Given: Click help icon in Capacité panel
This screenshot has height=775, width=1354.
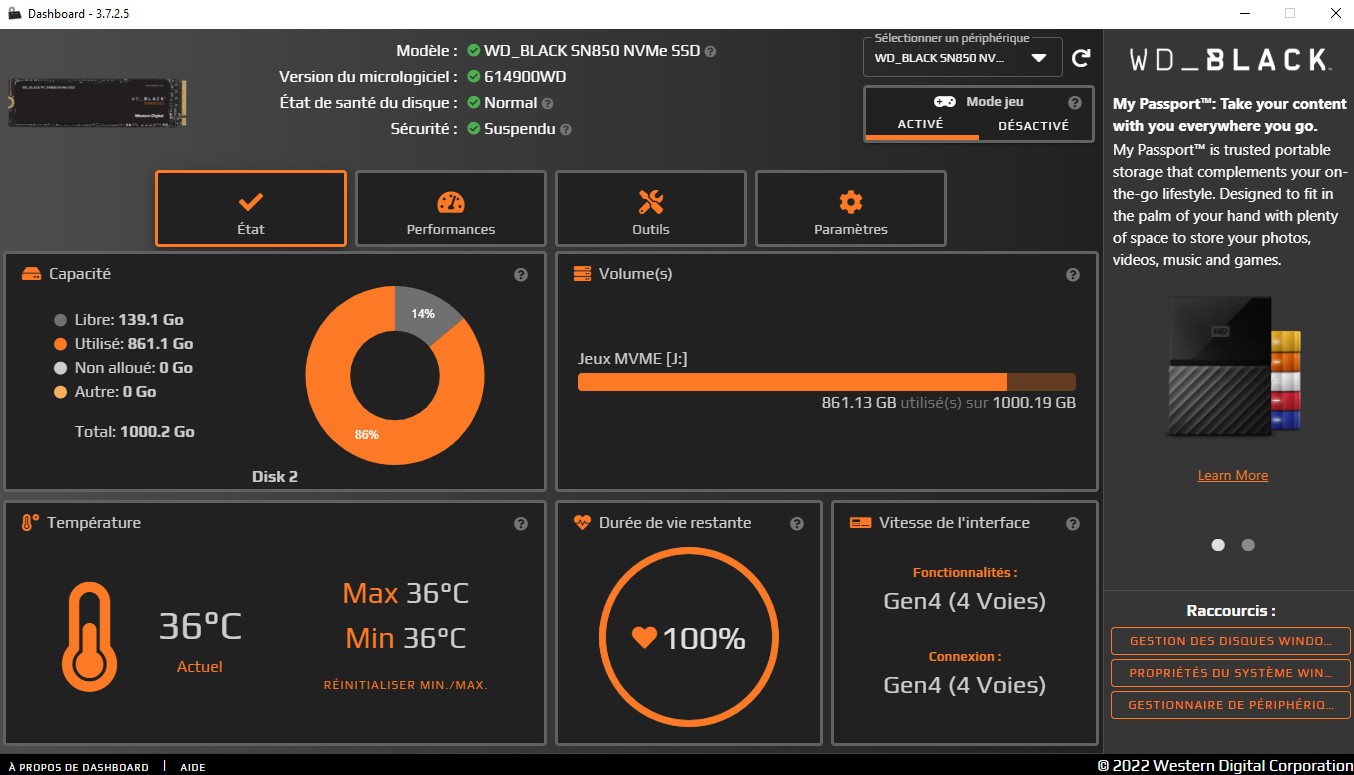Looking at the screenshot, I should (521, 275).
